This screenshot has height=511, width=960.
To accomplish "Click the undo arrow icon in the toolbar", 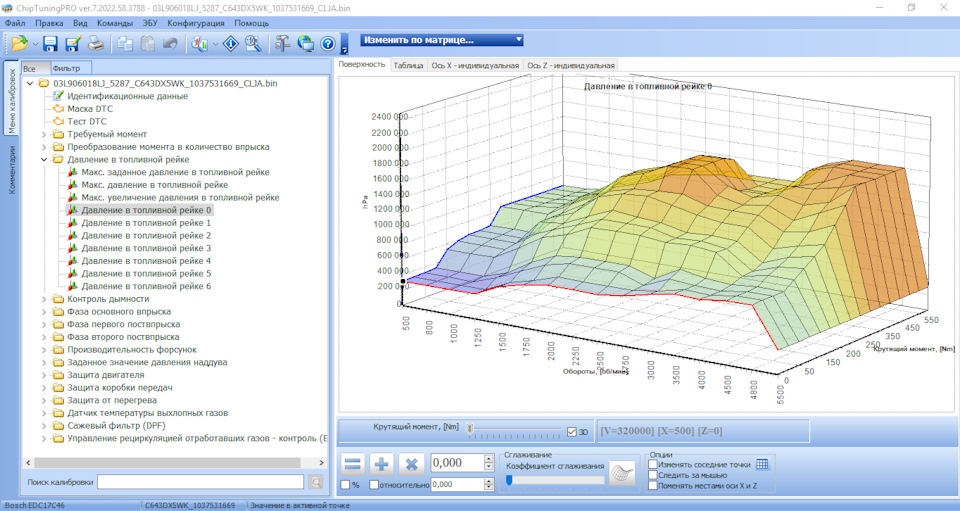I will [x=170, y=43].
